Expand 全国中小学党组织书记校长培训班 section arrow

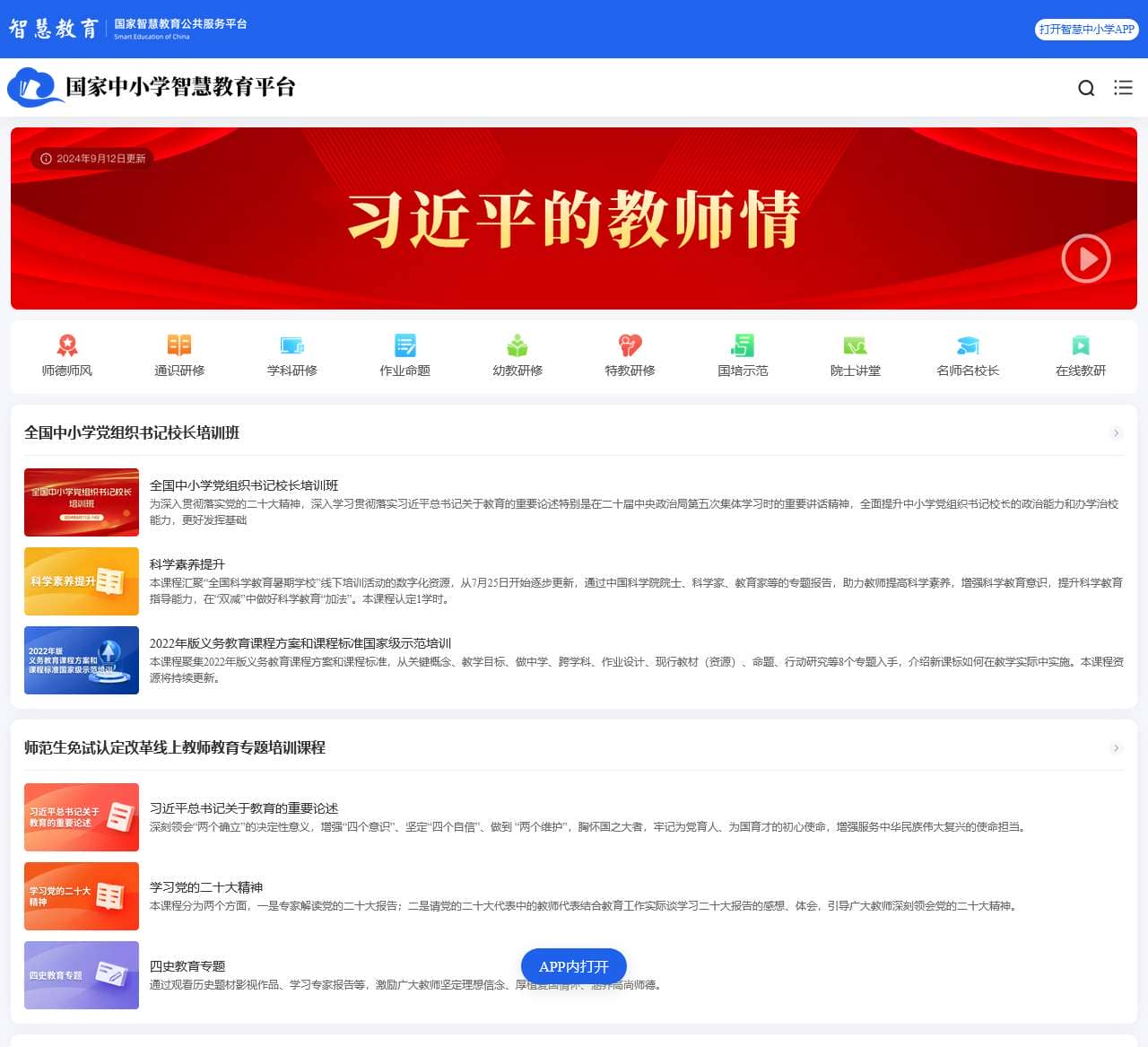coord(1117,433)
